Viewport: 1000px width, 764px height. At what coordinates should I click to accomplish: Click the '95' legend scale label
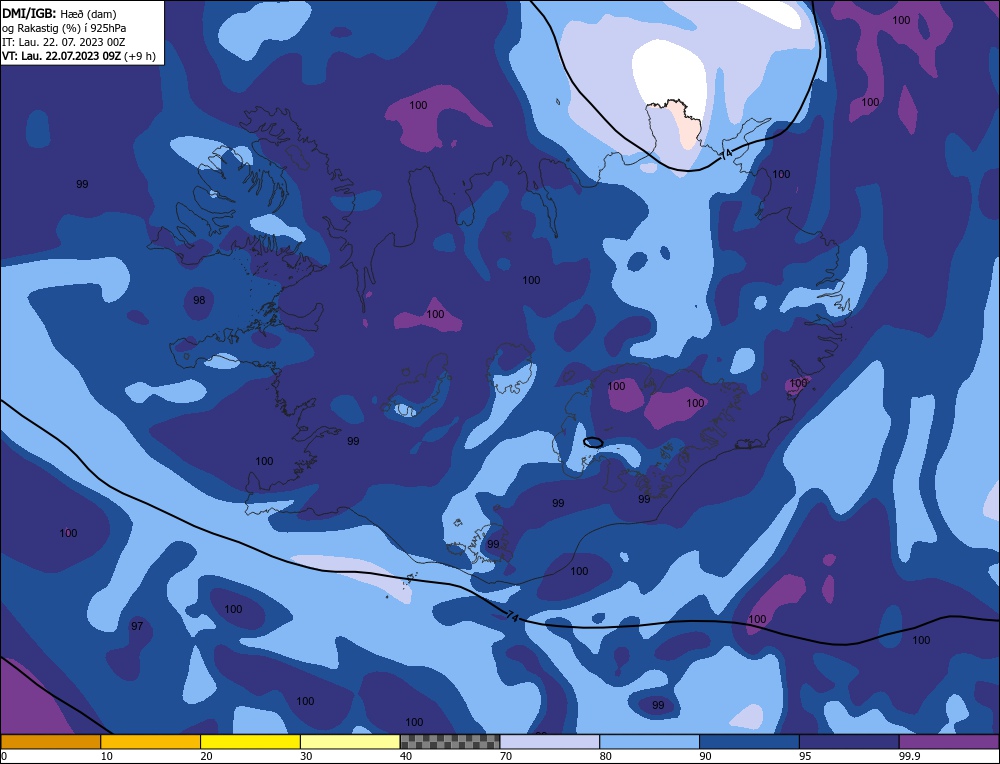point(805,756)
